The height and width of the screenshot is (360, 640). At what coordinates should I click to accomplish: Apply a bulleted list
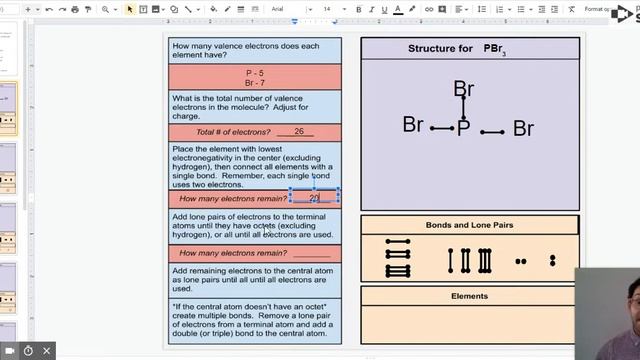[x=521, y=9]
